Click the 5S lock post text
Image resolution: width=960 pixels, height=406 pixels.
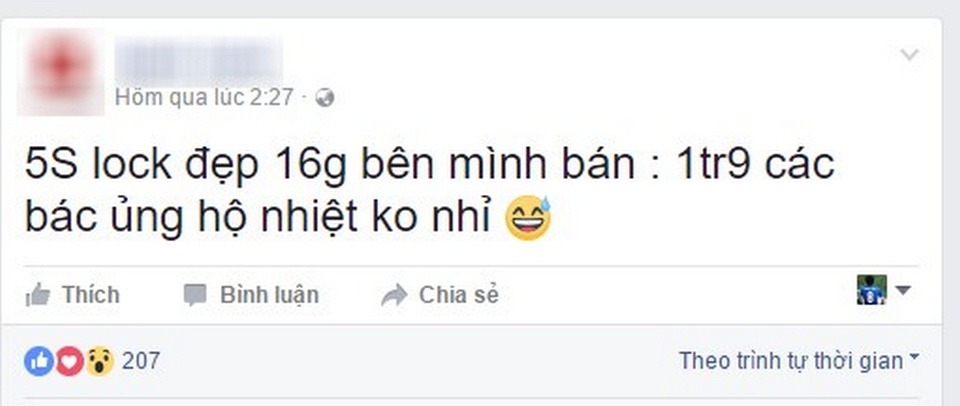click(x=429, y=191)
